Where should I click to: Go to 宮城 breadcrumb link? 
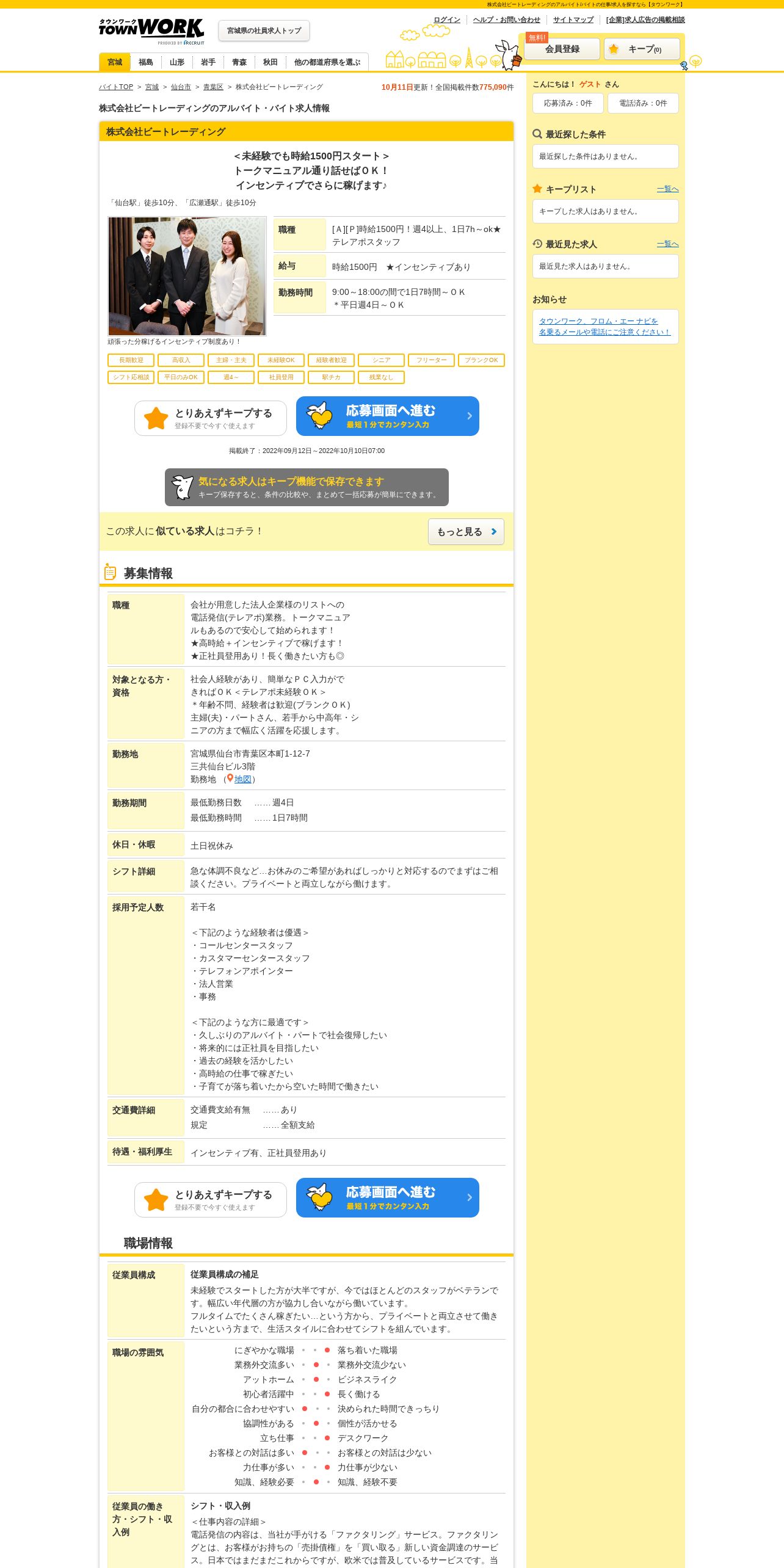point(152,87)
